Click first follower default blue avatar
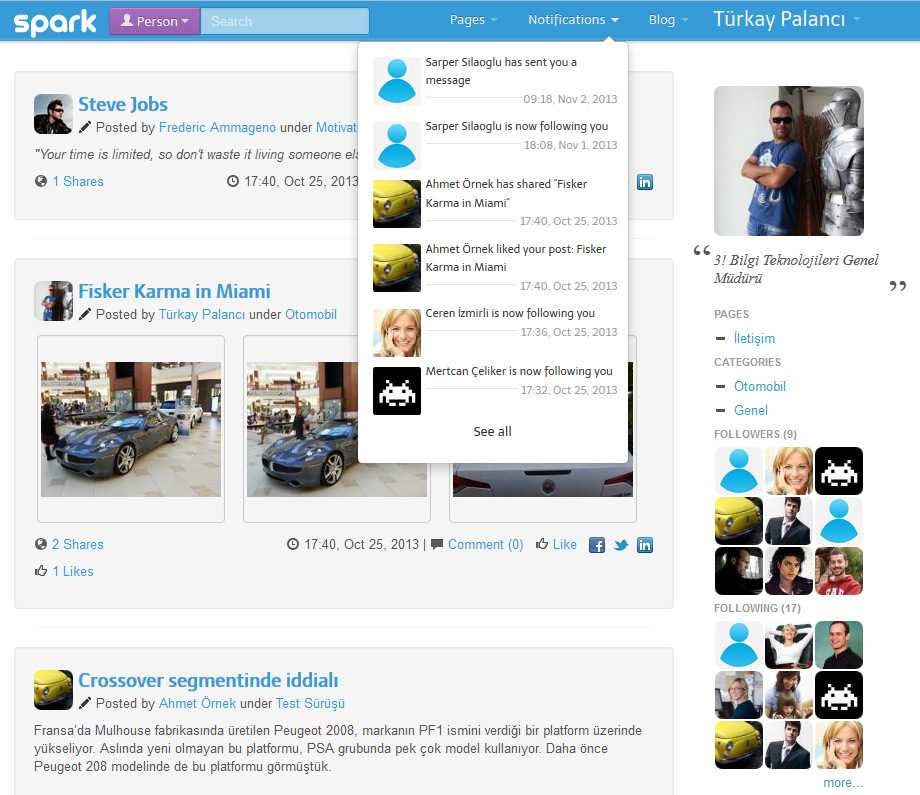The width and height of the screenshot is (920, 795). 739,471
